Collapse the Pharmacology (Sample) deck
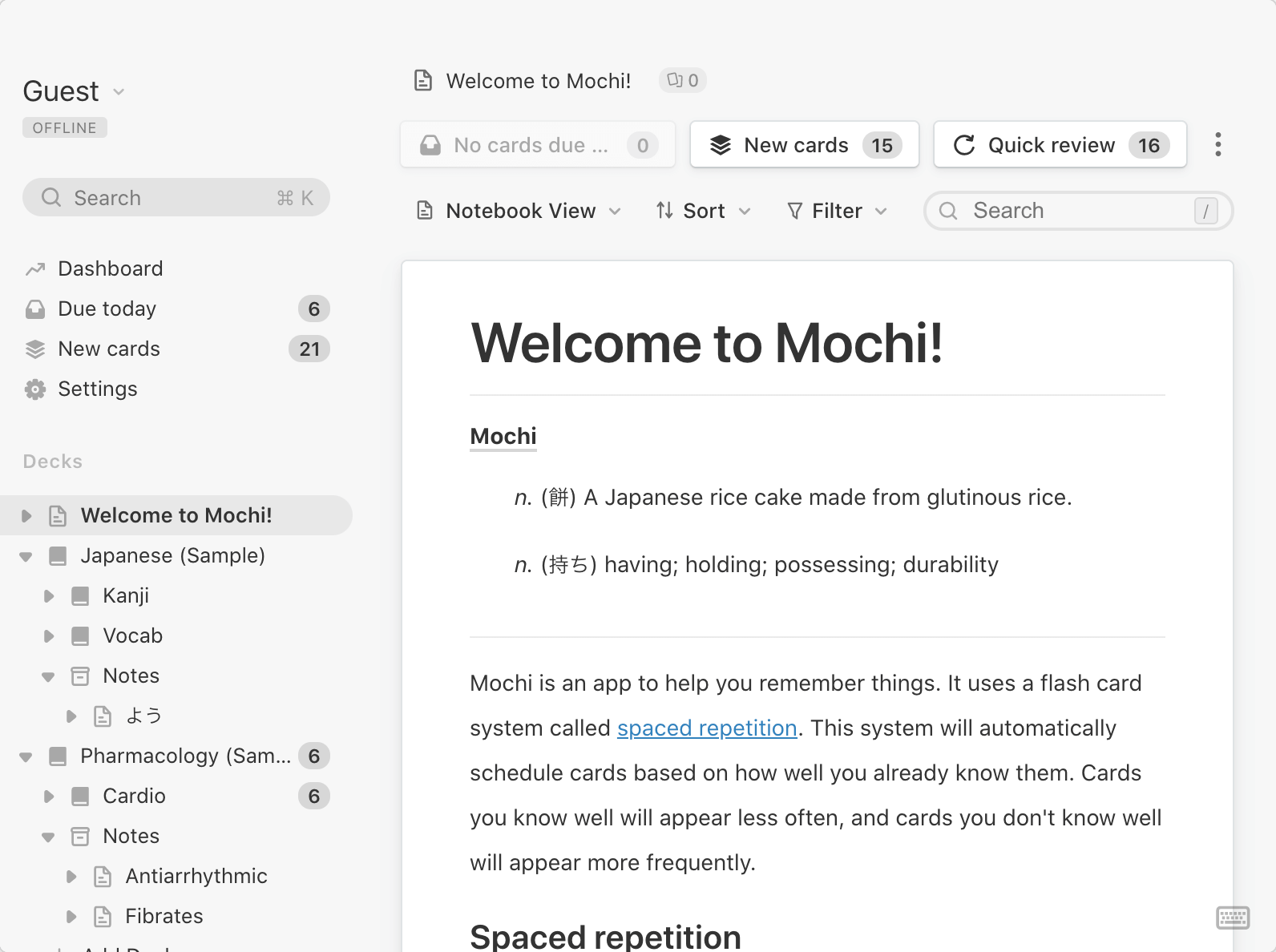 point(26,756)
